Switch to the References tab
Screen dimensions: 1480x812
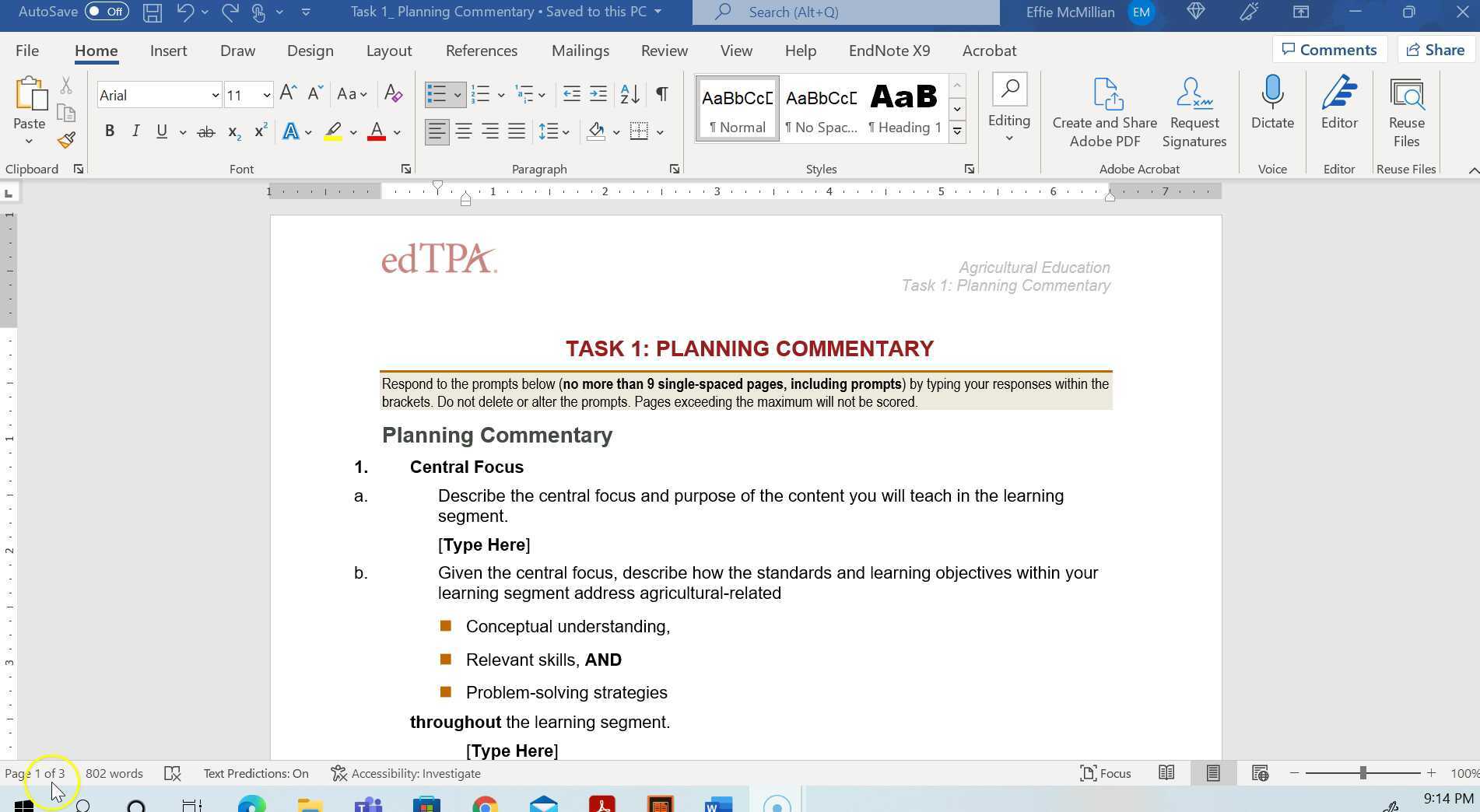pyautogui.click(x=481, y=50)
